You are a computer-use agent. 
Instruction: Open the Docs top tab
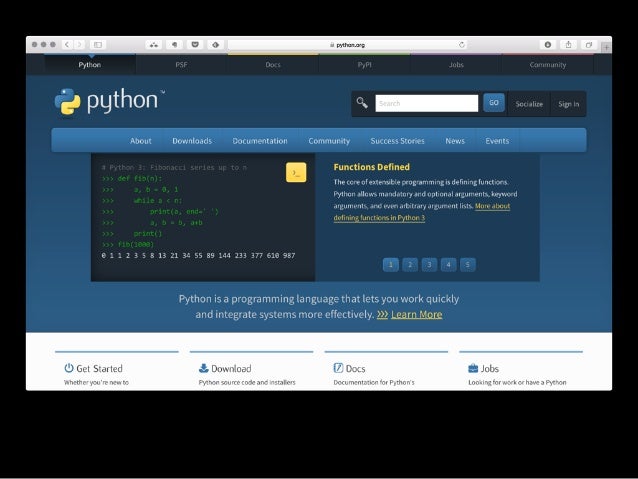click(x=273, y=65)
